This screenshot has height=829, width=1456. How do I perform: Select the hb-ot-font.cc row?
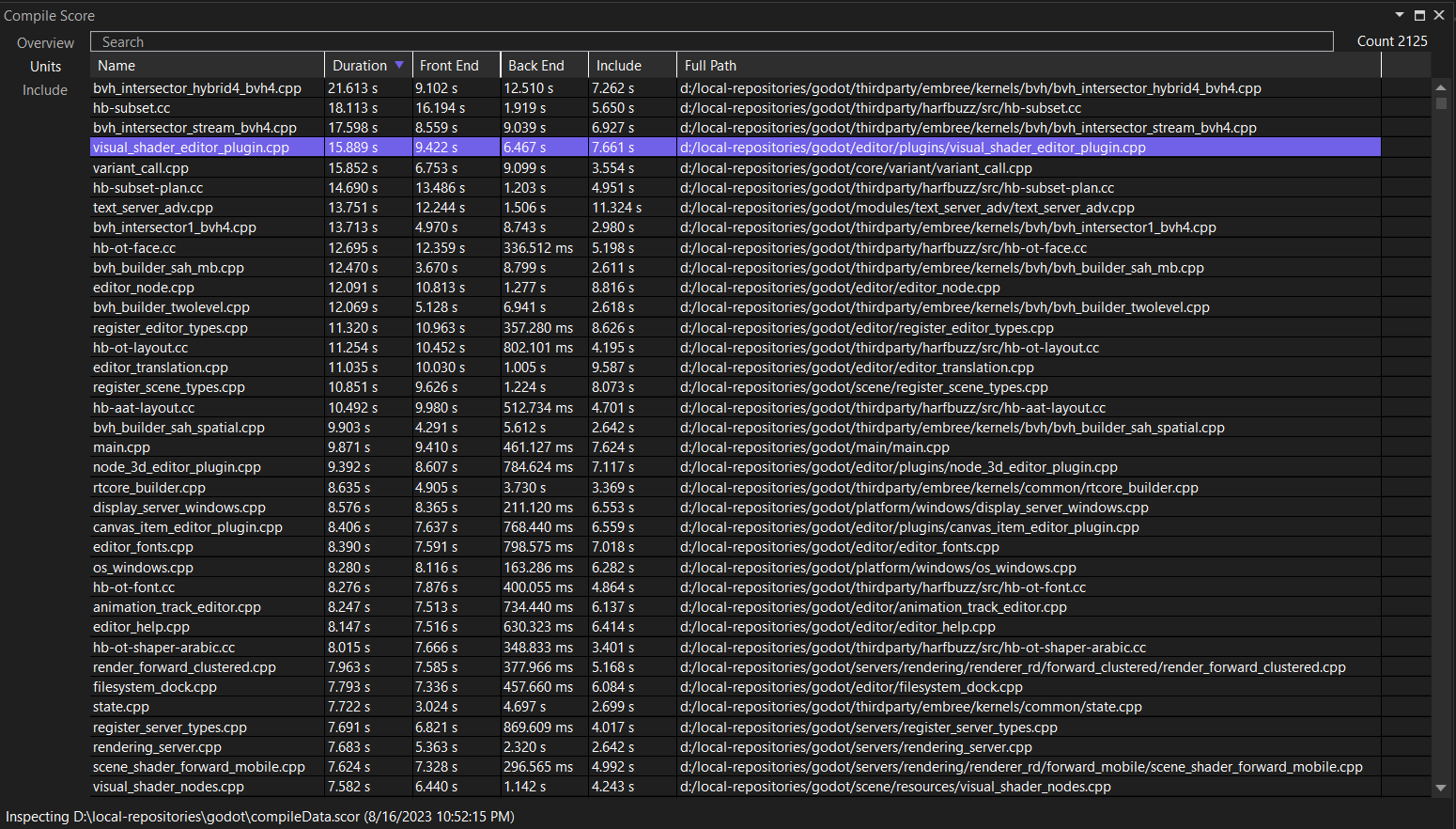(x=736, y=587)
